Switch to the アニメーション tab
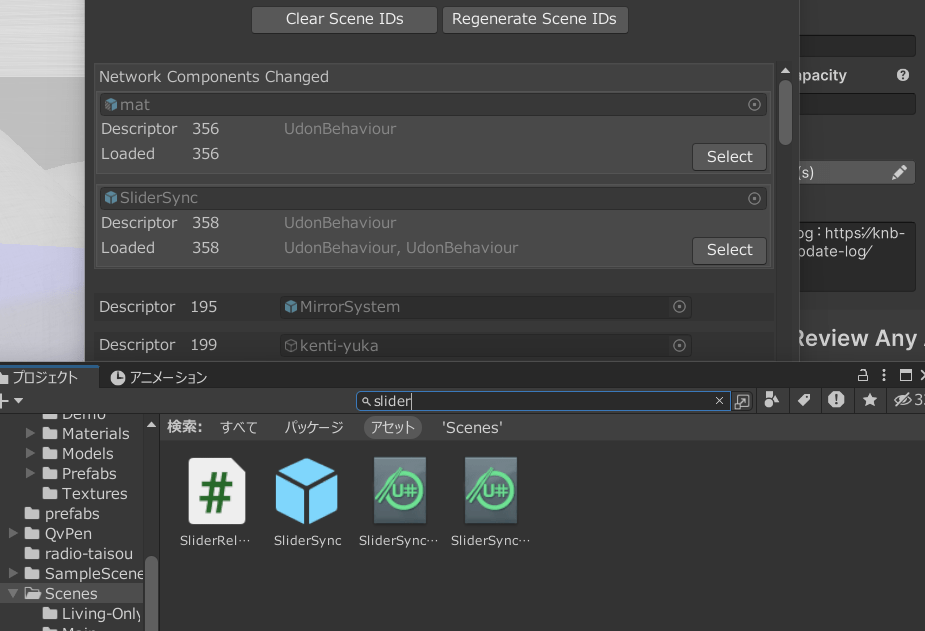This screenshot has height=631, width=925. 159,377
